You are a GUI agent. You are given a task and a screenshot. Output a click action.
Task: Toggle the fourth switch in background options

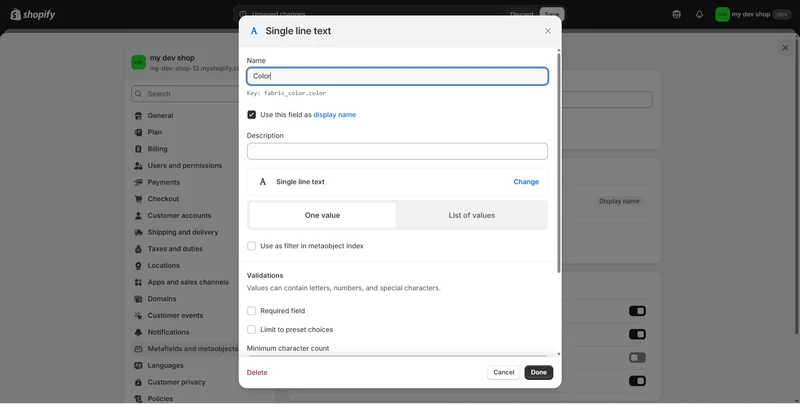(x=637, y=381)
